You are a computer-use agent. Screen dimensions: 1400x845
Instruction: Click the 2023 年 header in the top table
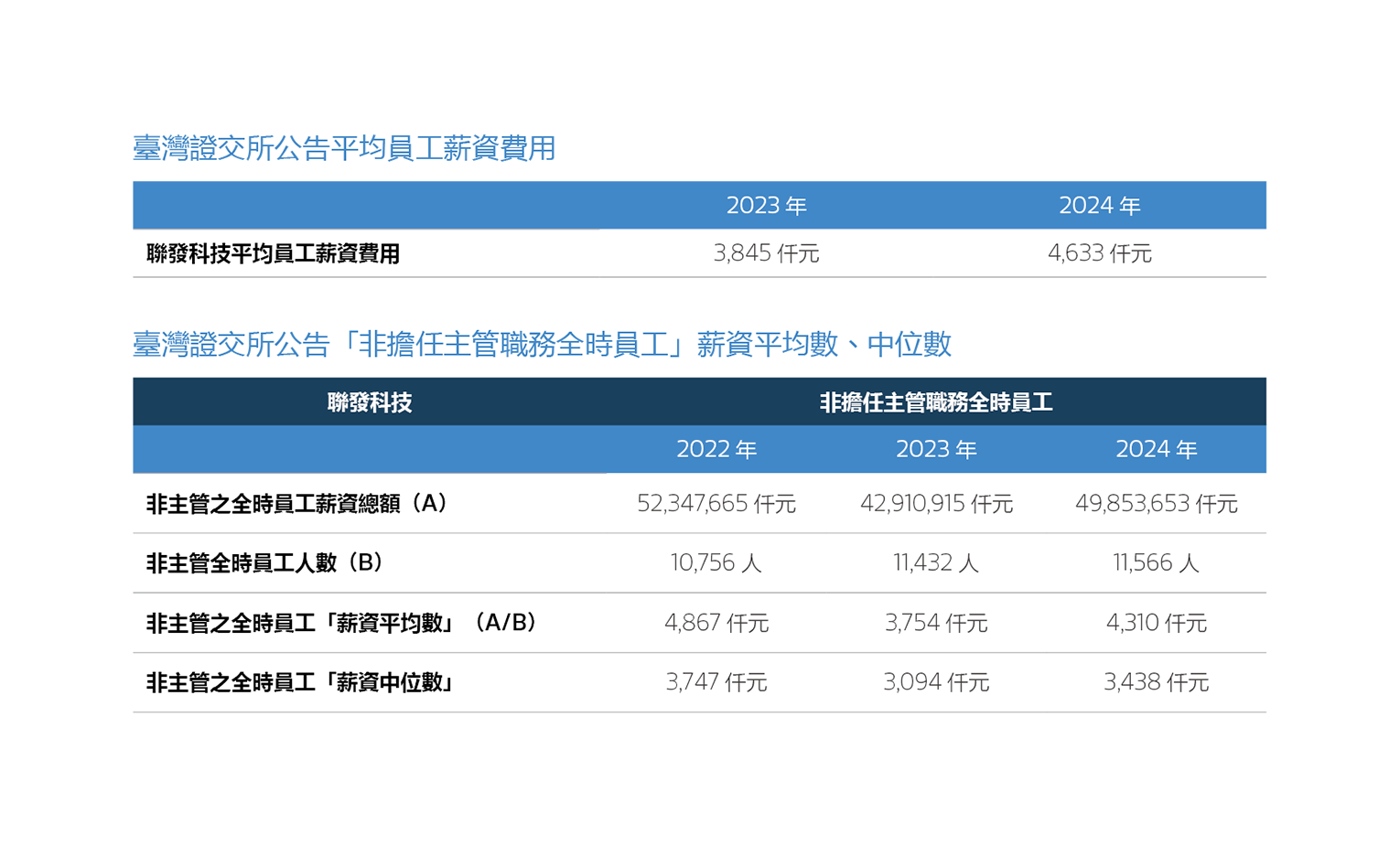tap(766, 206)
